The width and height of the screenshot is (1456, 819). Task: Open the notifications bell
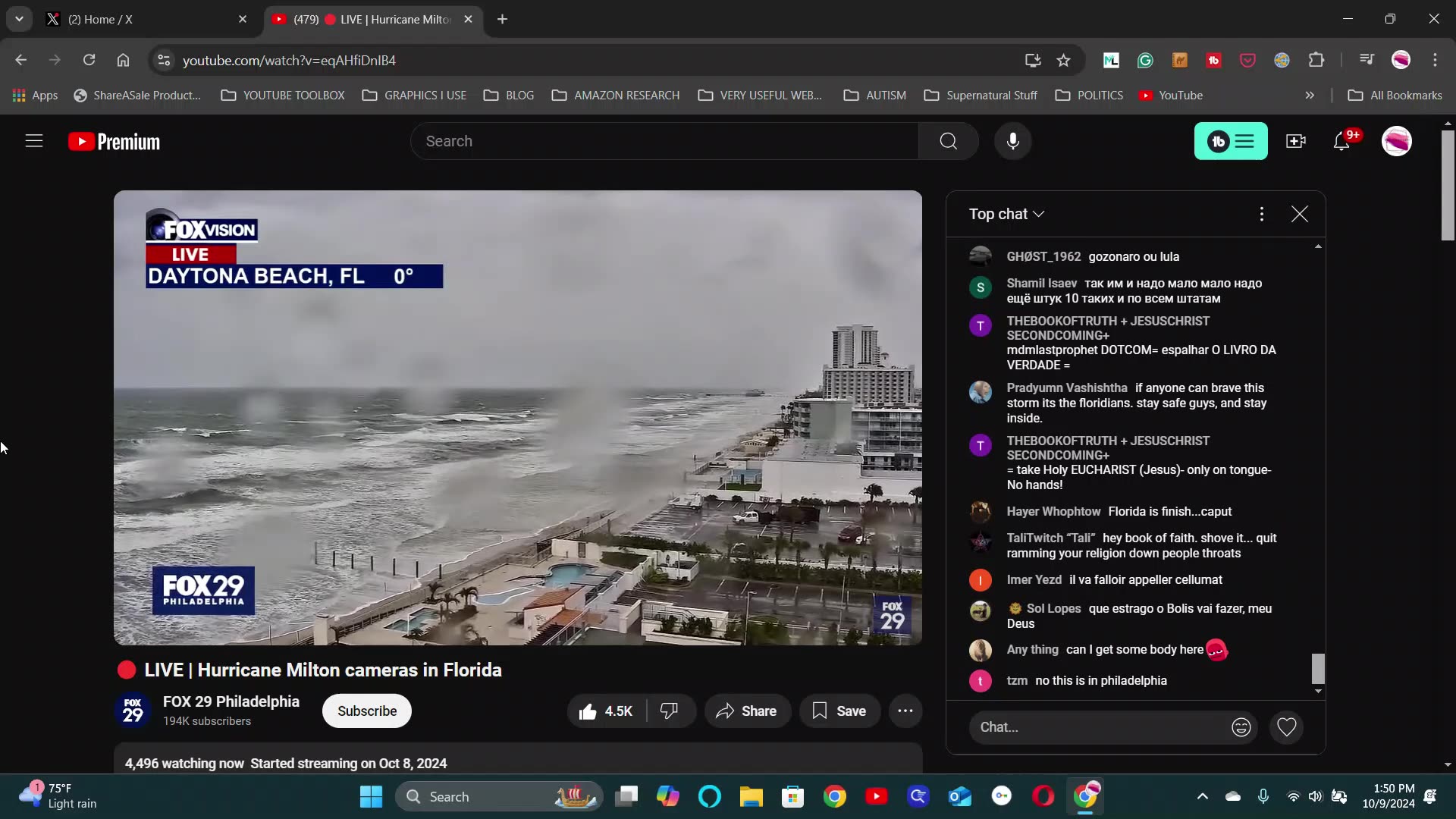pyautogui.click(x=1342, y=141)
